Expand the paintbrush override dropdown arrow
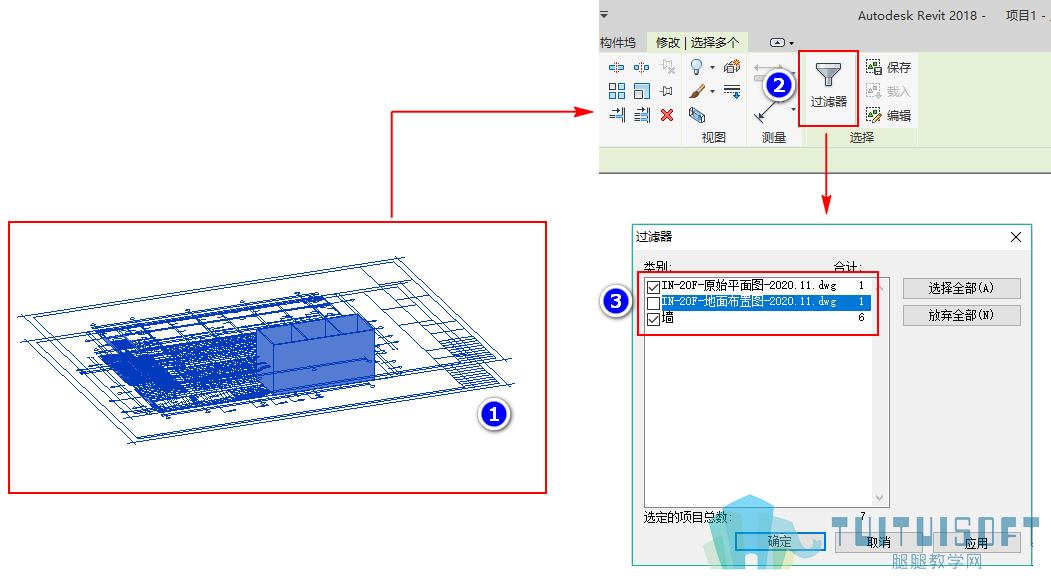The image size is (1051, 580). [x=713, y=91]
